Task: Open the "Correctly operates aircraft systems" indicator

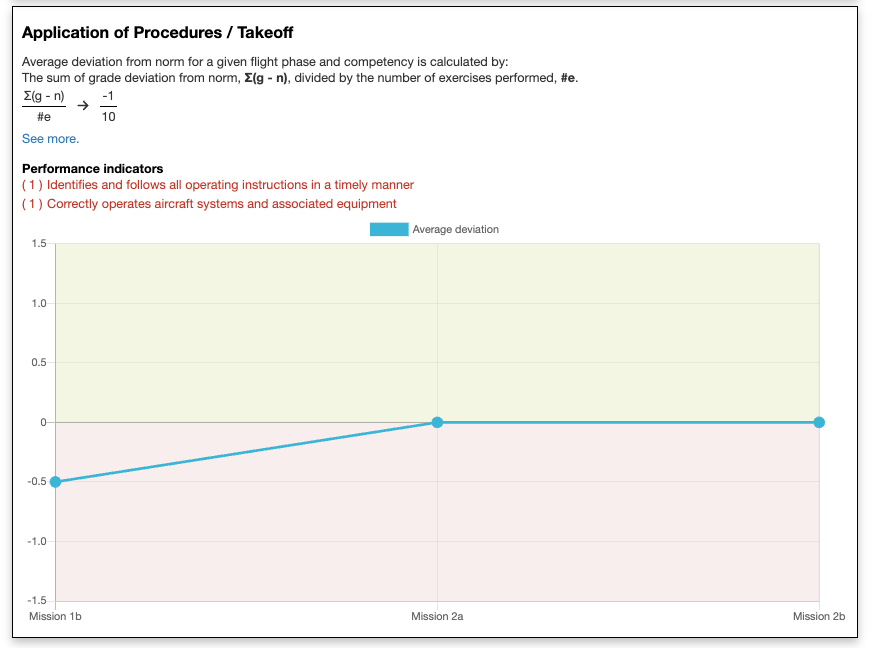Action: coord(209,204)
